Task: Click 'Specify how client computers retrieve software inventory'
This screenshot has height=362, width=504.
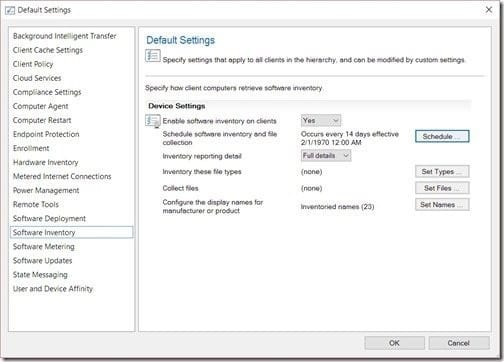Action: click(234, 88)
